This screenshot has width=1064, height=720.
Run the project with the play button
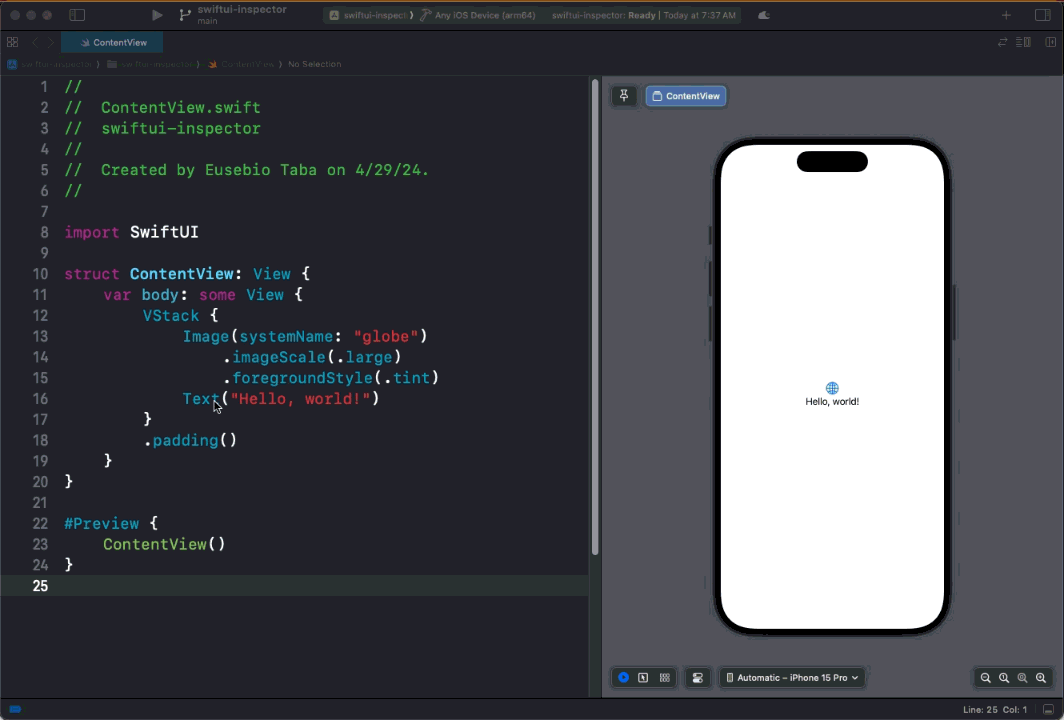tap(157, 15)
